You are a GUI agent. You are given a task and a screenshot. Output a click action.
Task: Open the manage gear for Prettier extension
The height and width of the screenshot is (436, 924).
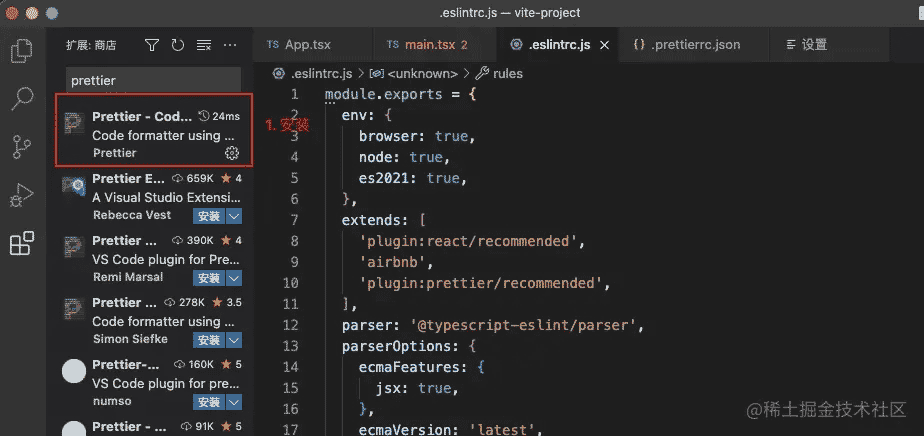coord(232,153)
